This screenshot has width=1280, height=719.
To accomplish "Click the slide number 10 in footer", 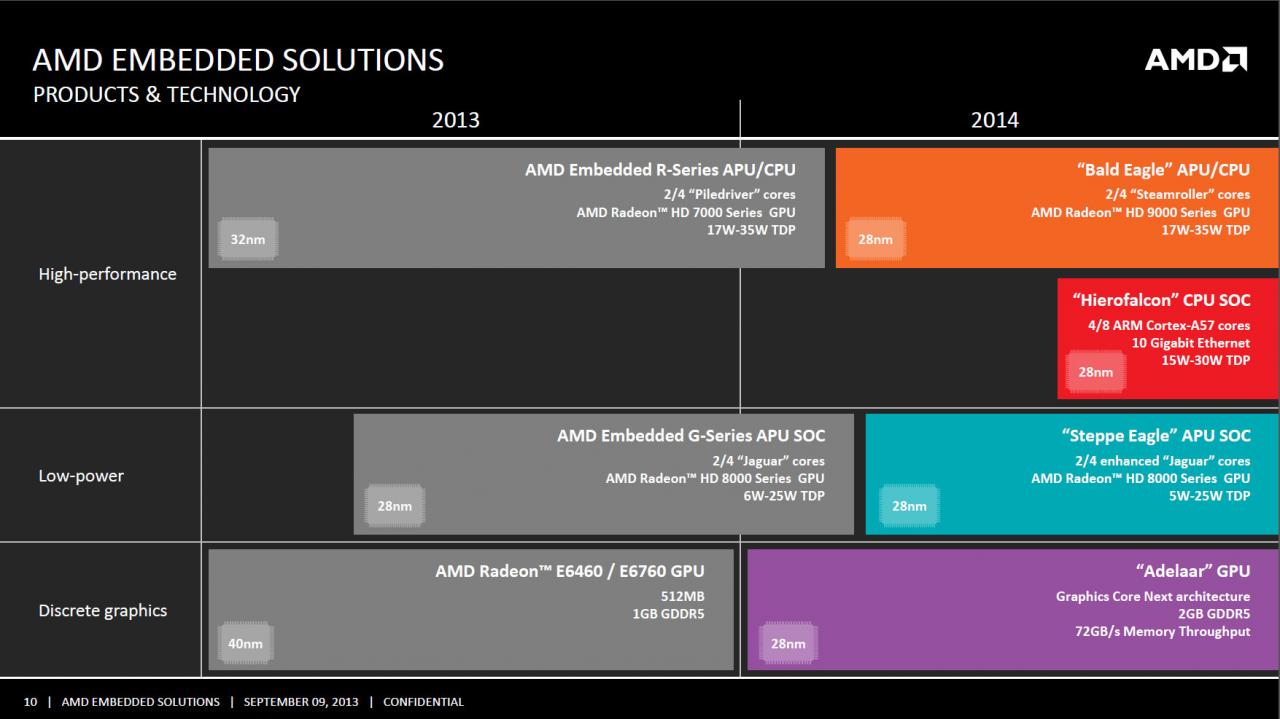I will click(x=30, y=702).
